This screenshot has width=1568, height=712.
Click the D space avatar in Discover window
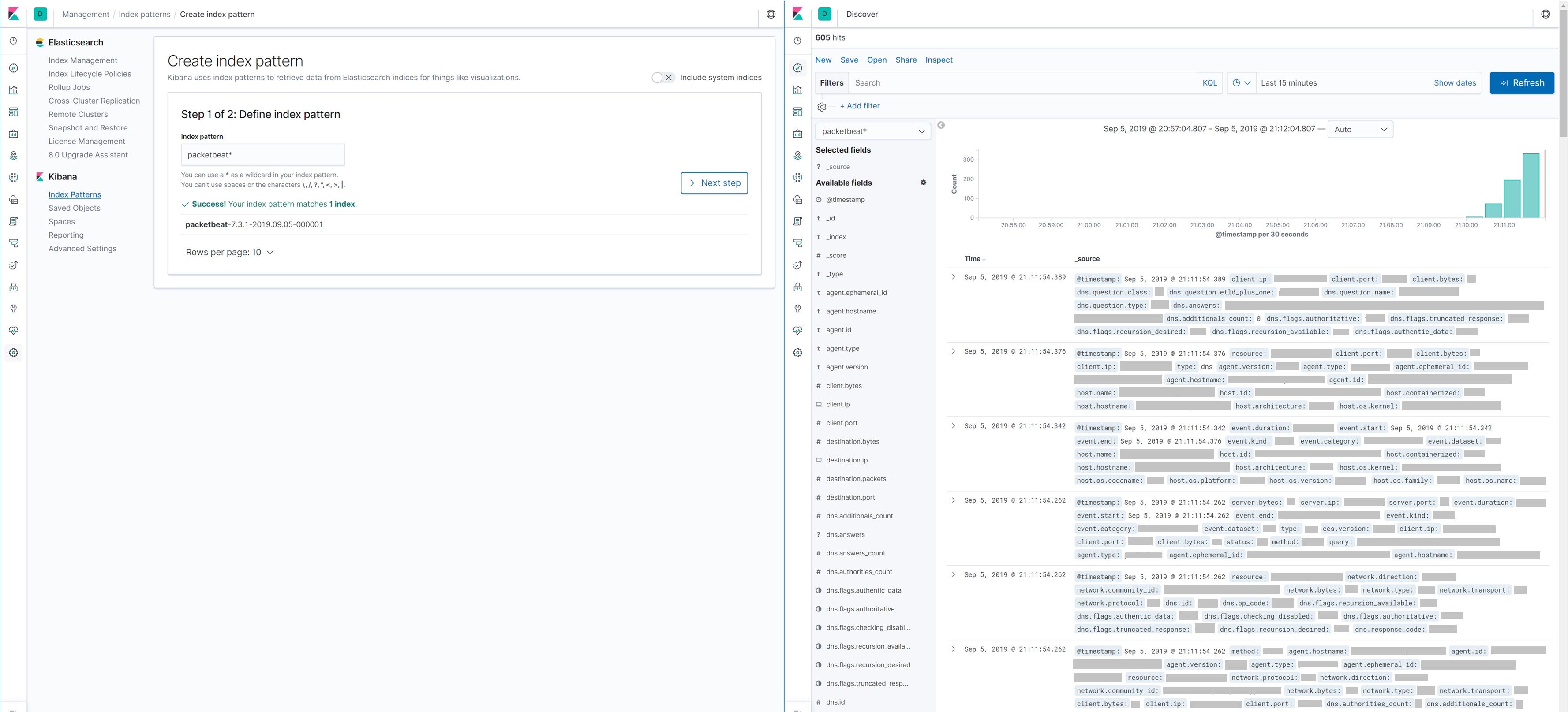click(825, 14)
